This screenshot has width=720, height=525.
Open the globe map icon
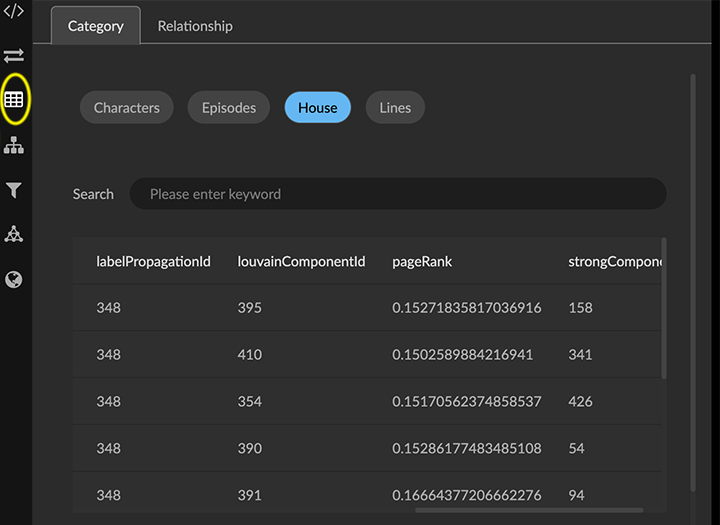[14, 279]
